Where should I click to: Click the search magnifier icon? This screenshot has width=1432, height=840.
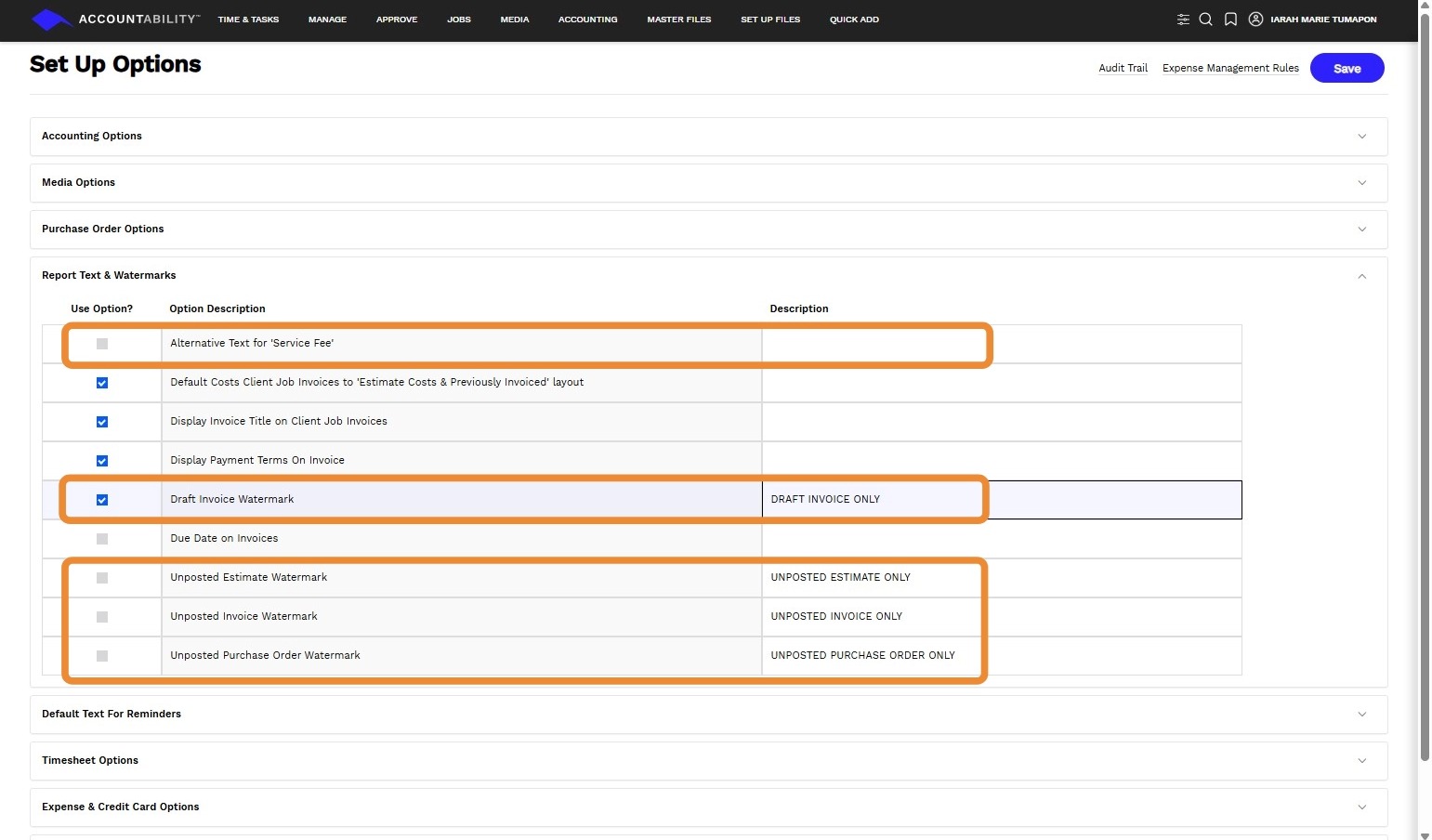pos(1205,20)
